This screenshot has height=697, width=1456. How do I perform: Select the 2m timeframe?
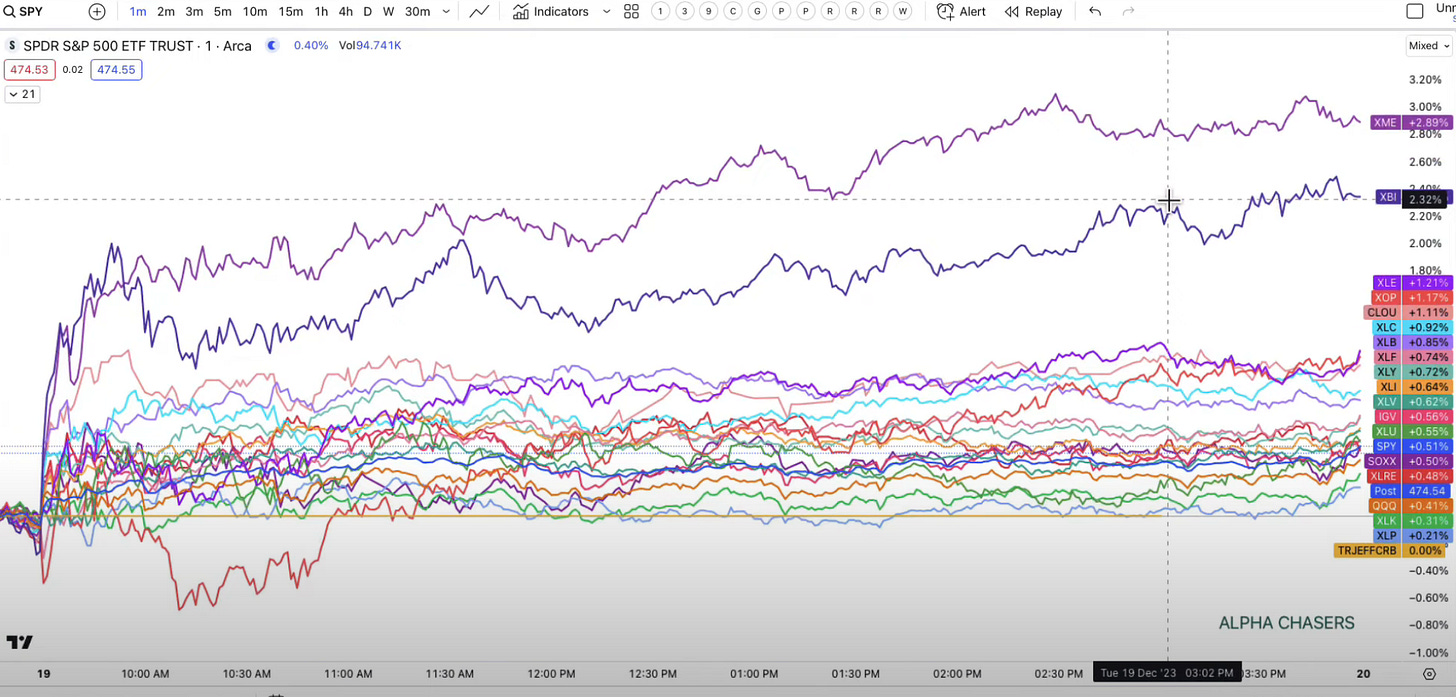click(166, 12)
